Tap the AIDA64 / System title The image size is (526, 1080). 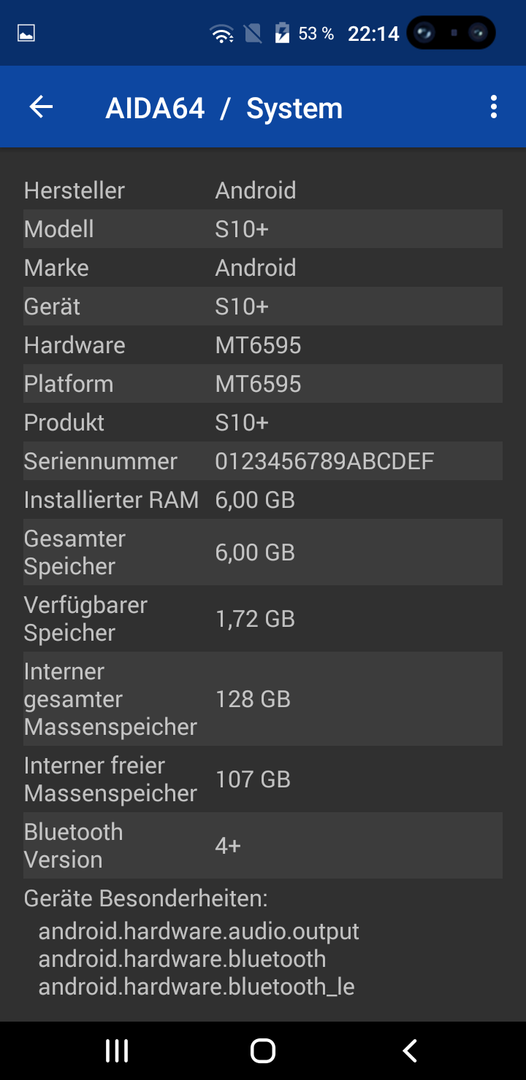coord(224,108)
